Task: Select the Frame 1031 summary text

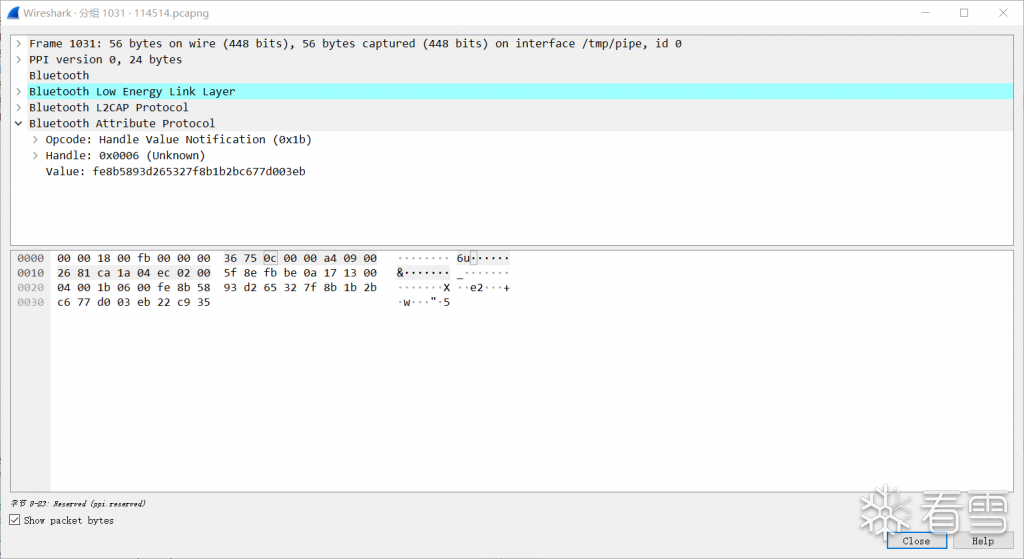Action: [355, 44]
